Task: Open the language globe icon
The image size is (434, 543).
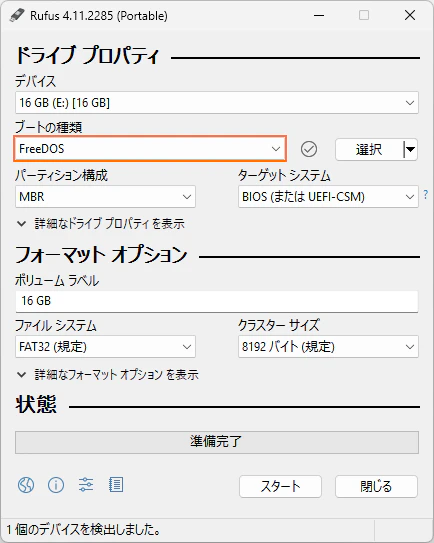Action: click(x=26, y=485)
